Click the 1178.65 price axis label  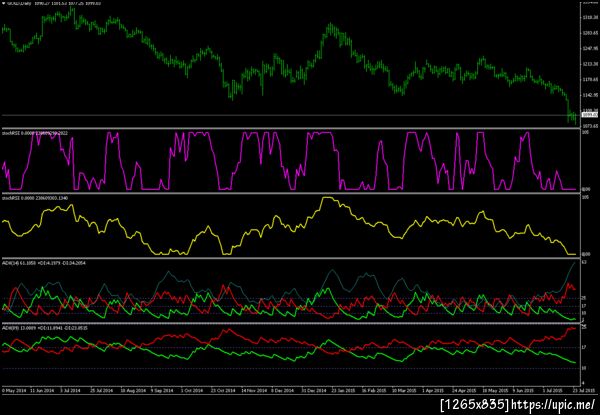[590, 80]
